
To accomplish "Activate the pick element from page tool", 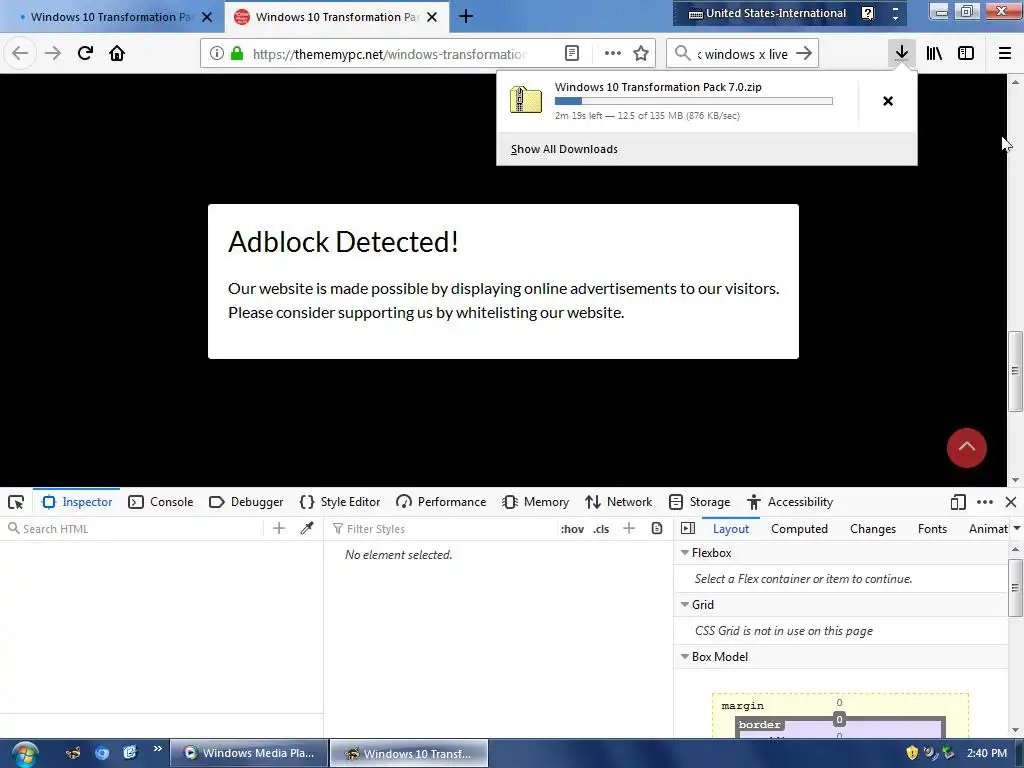I will coord(16,502).
